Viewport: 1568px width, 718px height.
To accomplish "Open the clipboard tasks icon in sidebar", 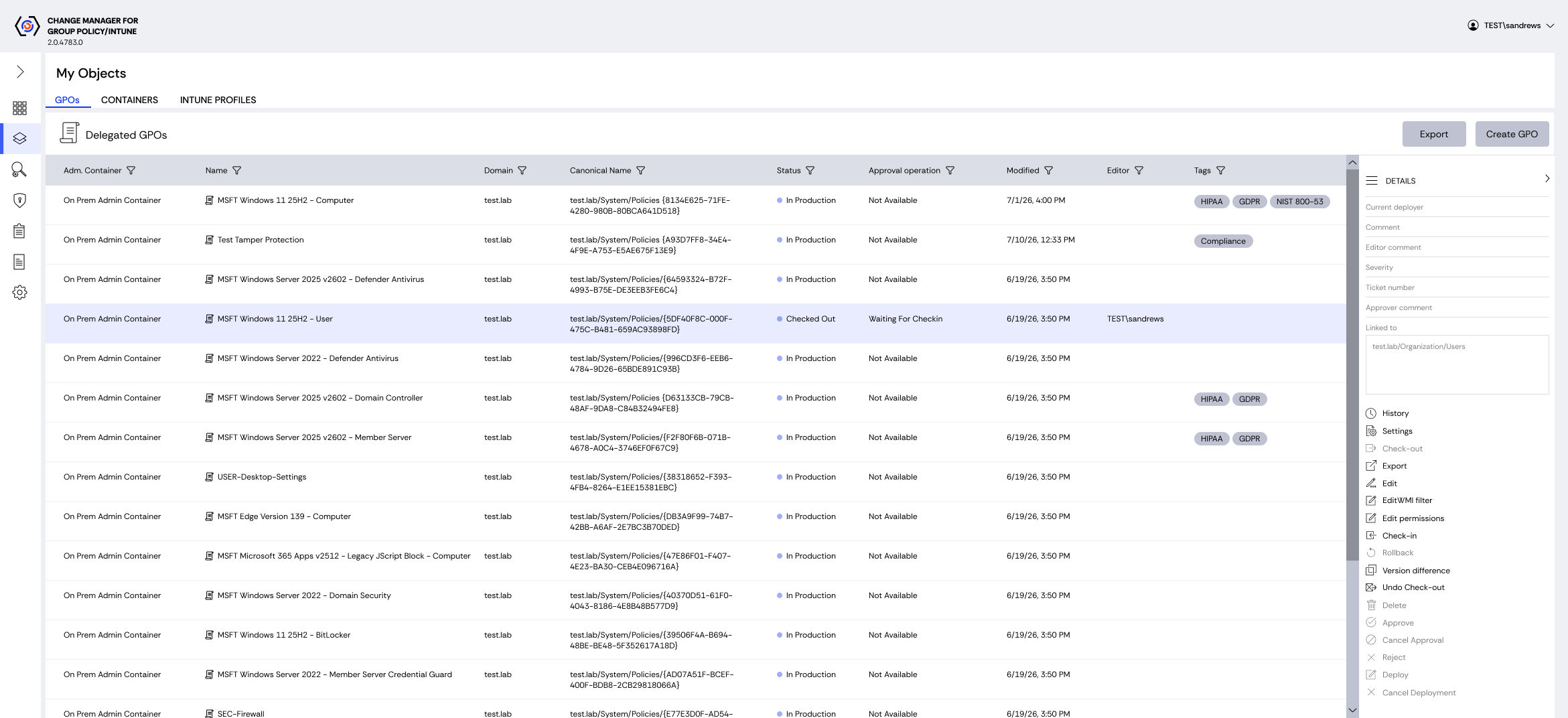I will click(19, 231).
